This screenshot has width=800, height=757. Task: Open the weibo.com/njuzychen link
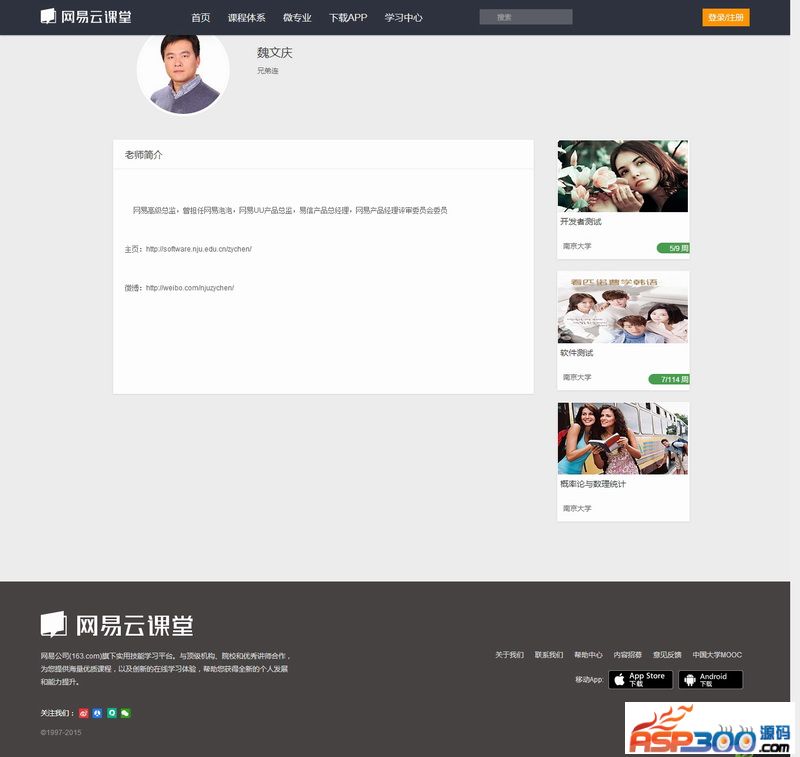click(190, 288)
